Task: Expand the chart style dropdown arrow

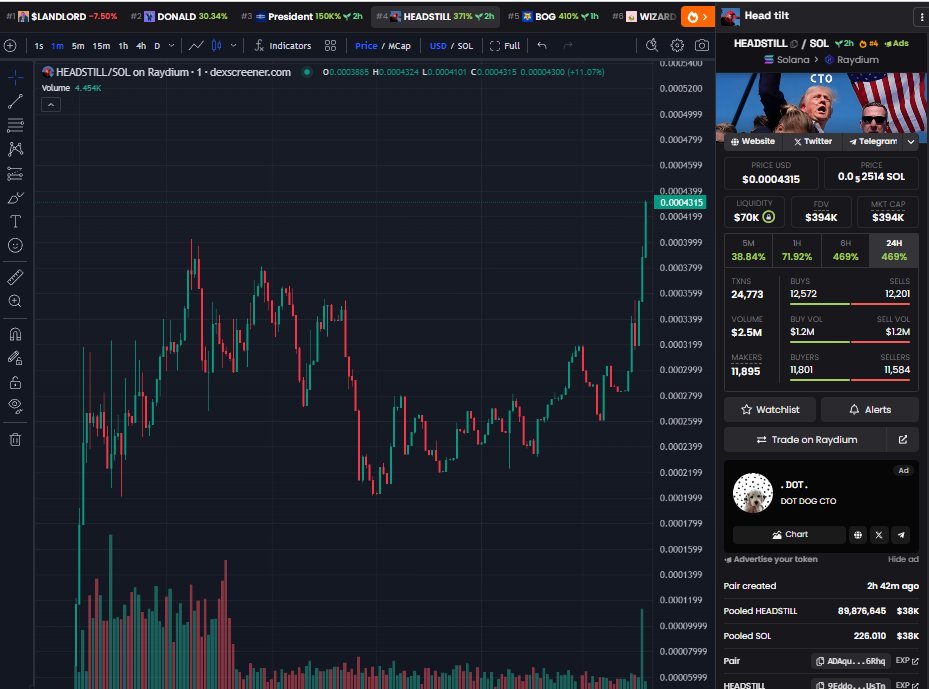Action: pyautogui.click(x=233, y=46)
